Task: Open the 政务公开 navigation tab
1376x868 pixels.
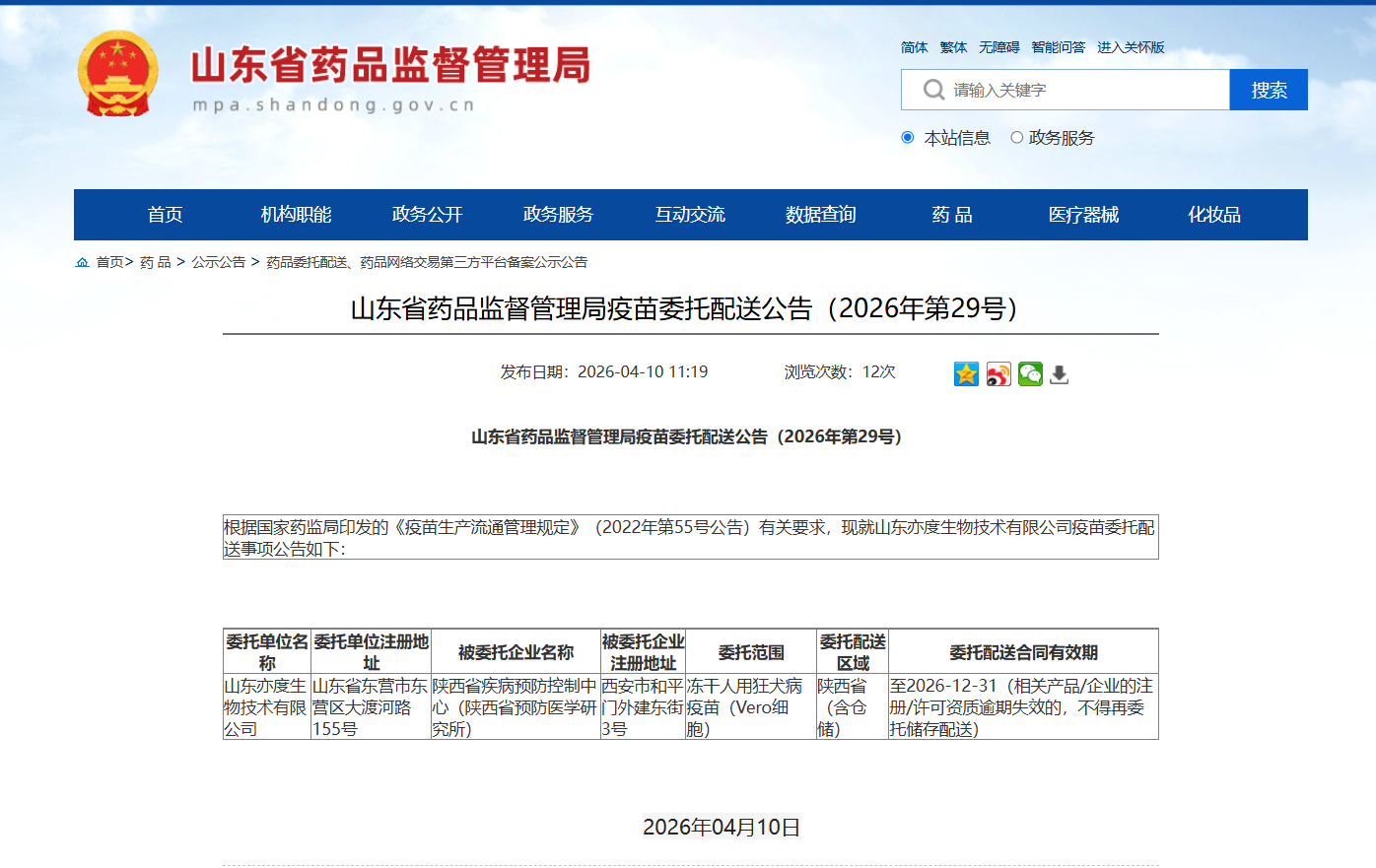Action: click(427, 215)
